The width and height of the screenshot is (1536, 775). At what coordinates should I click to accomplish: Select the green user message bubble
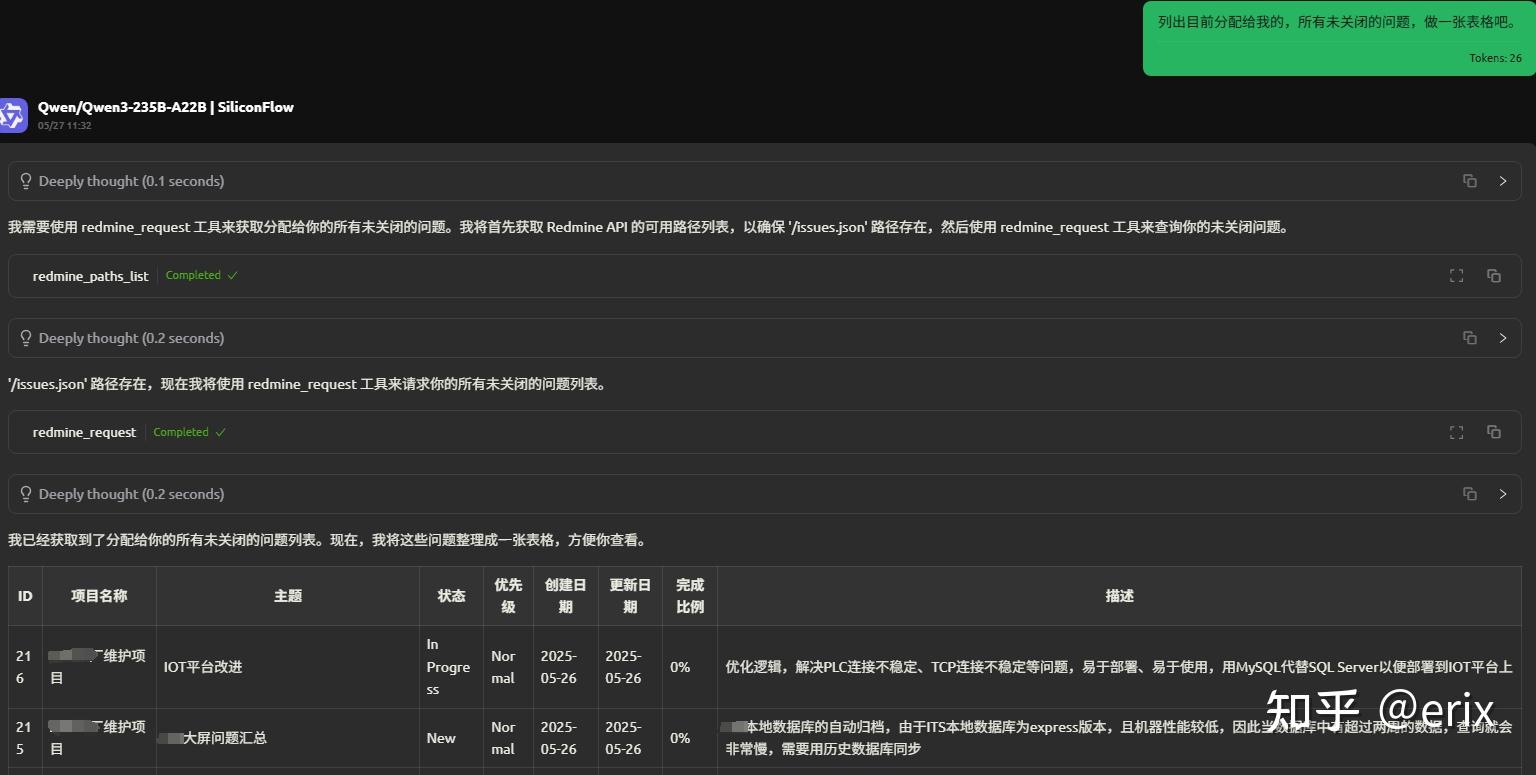click(1338, 38)
